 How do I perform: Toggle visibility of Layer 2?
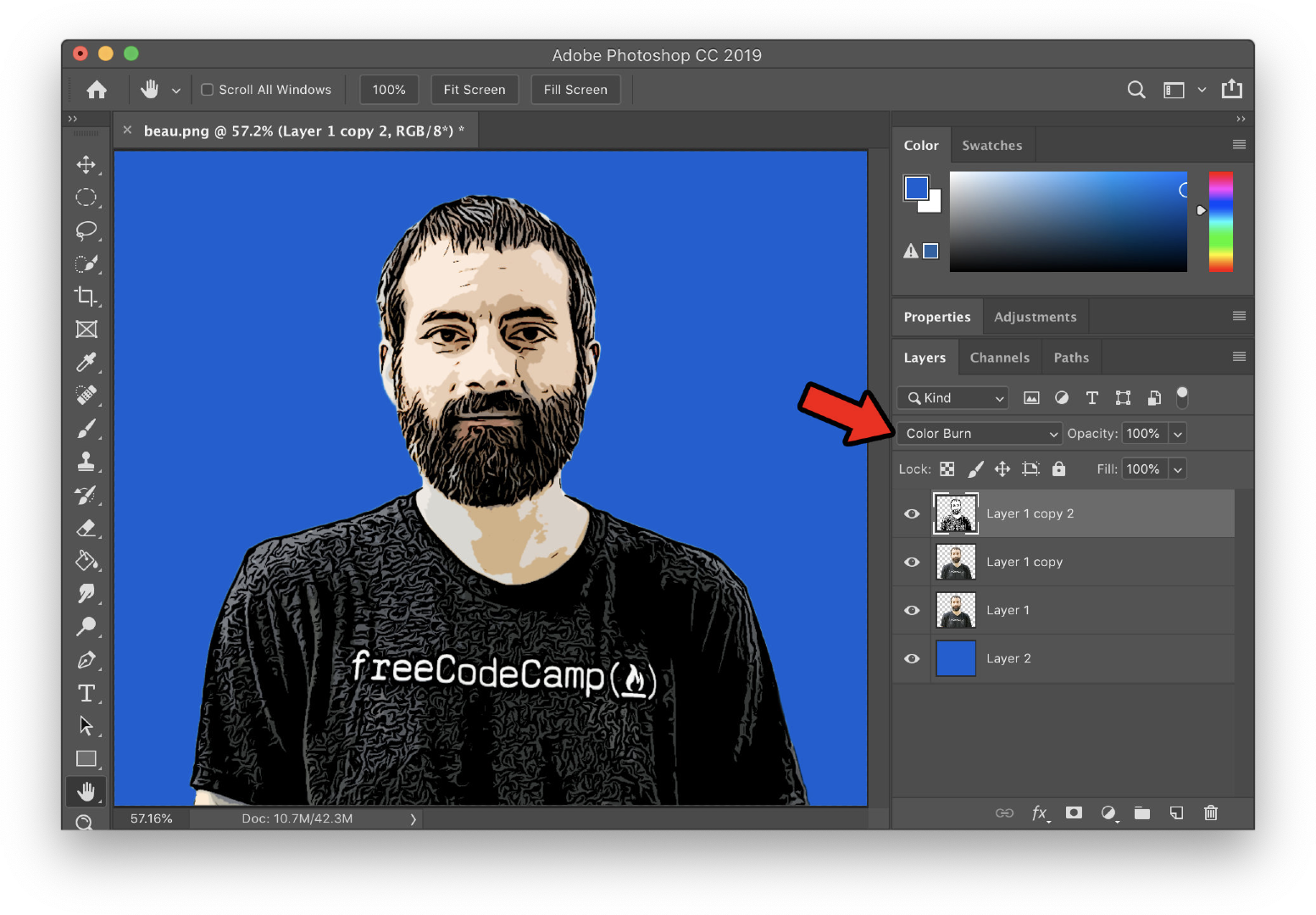point(912,659)
